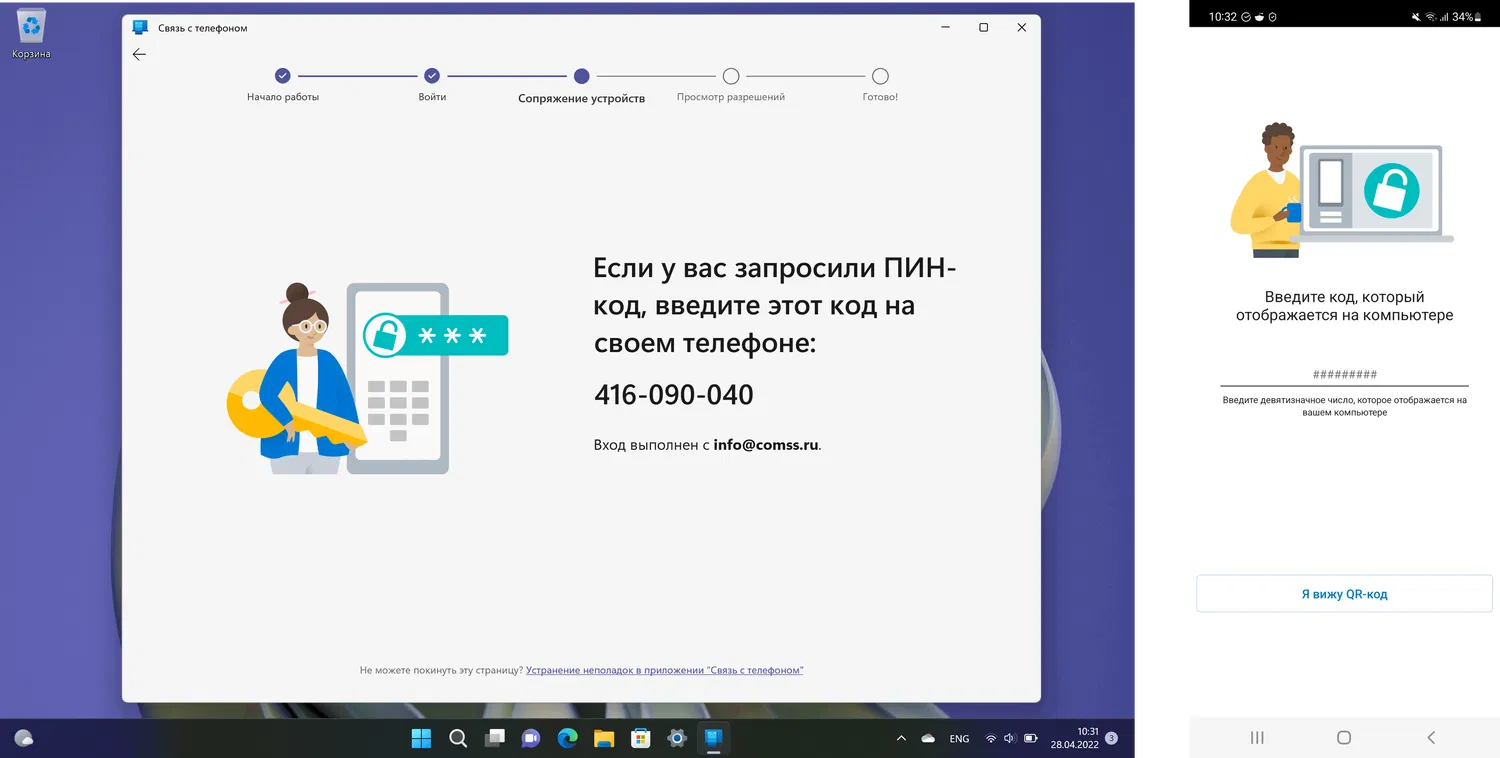Click the Wi-Fi icon in the Windows tray
This screenshot has height=758, width=1500.
(991, 738)
